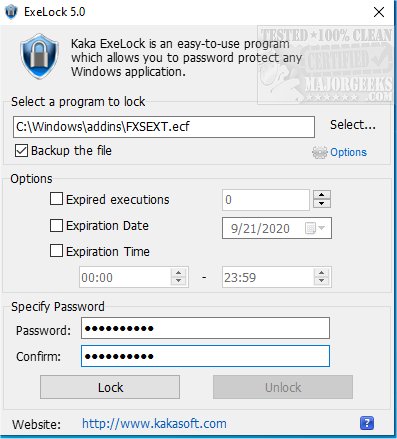Click the large blue padlock shield logo
This screenshot has height=439, width=397.
click(x=39, y=56)
